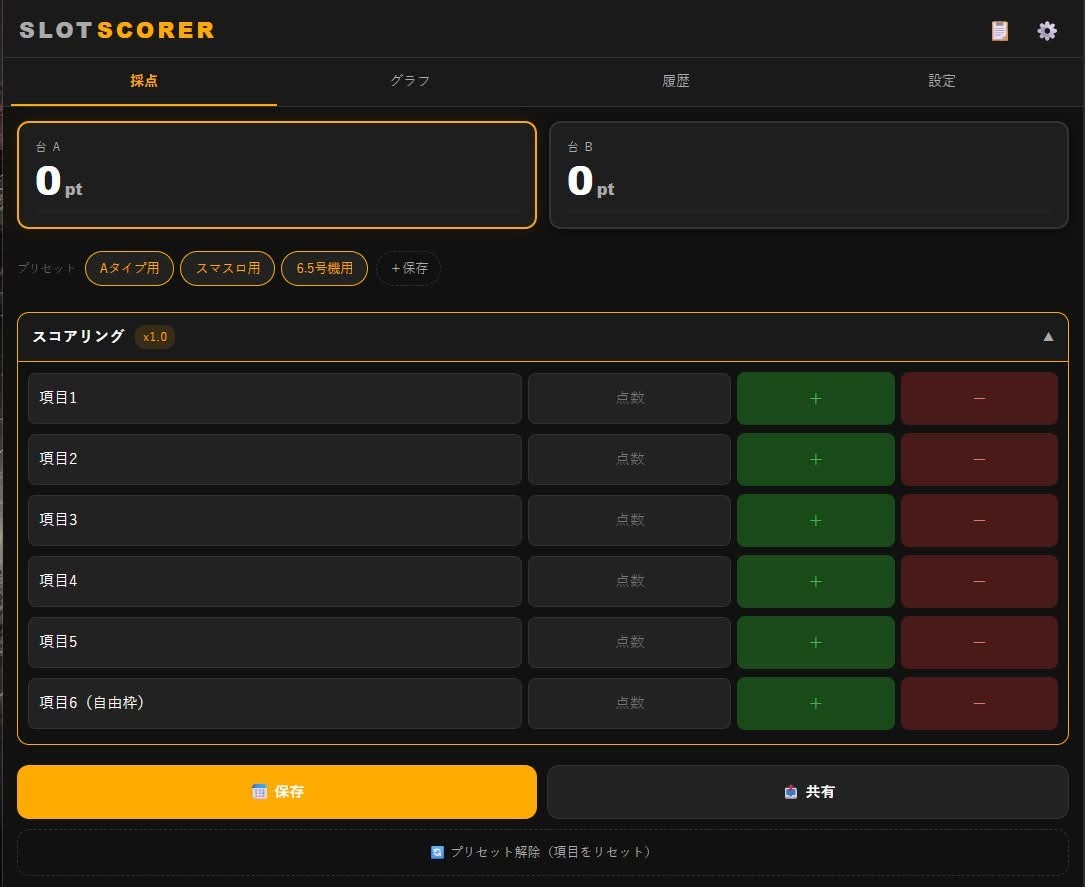Click プリセット解除 reset items button

542,852
